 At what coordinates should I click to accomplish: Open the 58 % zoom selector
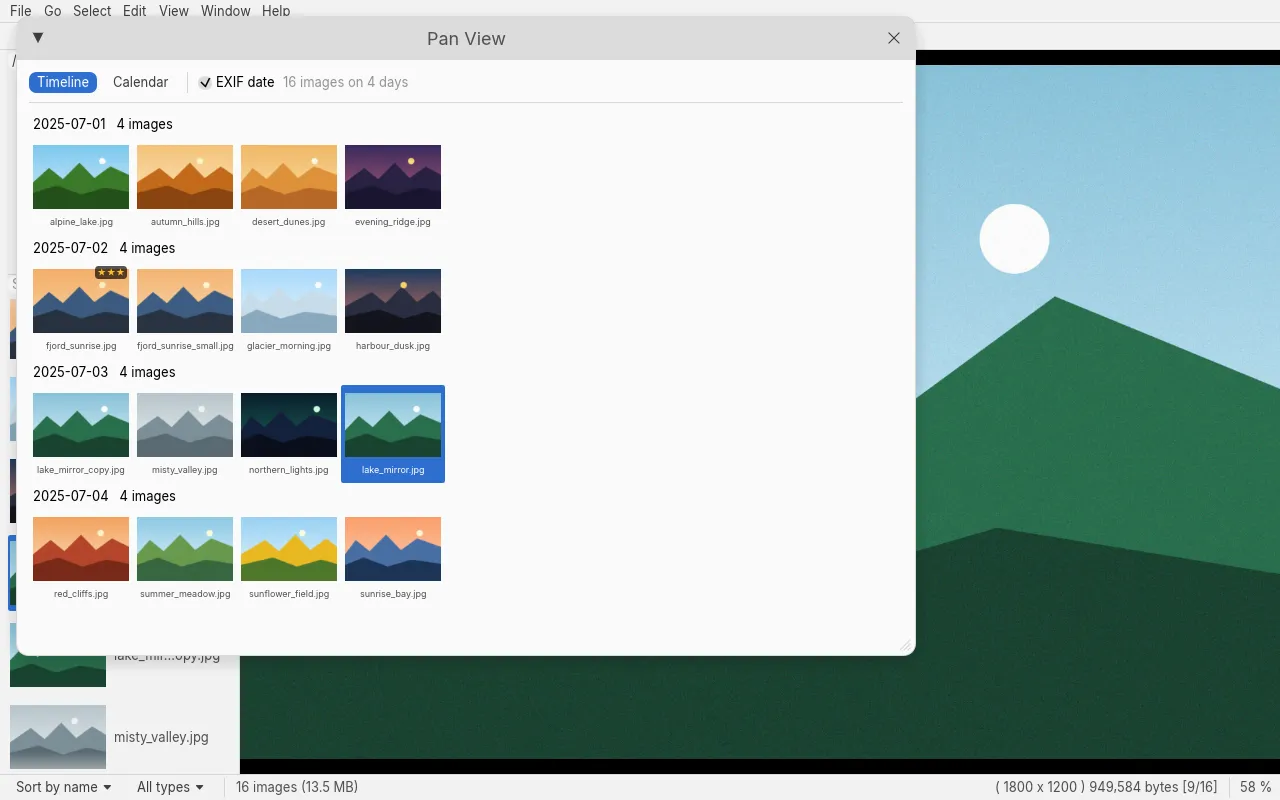point(1256,787)
